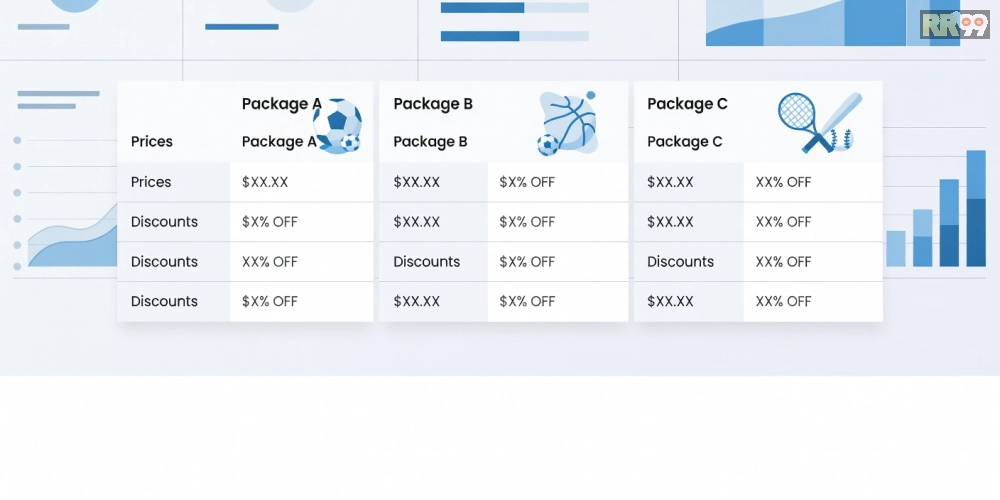This screenshot has height=500, width=1000.
Task: Click the large soccer ball icon on Package A
Action: click(337, 124)
